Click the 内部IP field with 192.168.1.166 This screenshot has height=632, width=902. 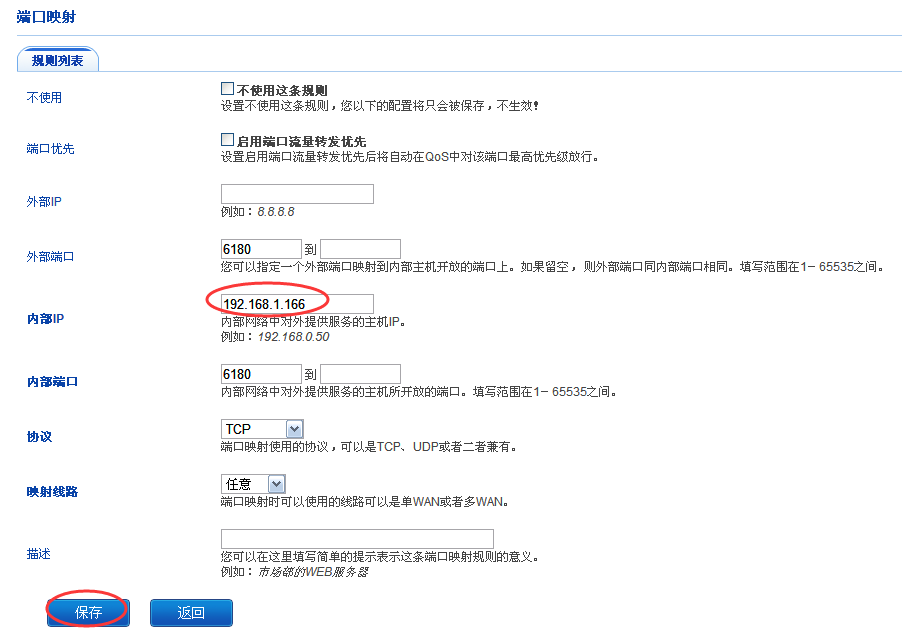click(x=297, y=304)
